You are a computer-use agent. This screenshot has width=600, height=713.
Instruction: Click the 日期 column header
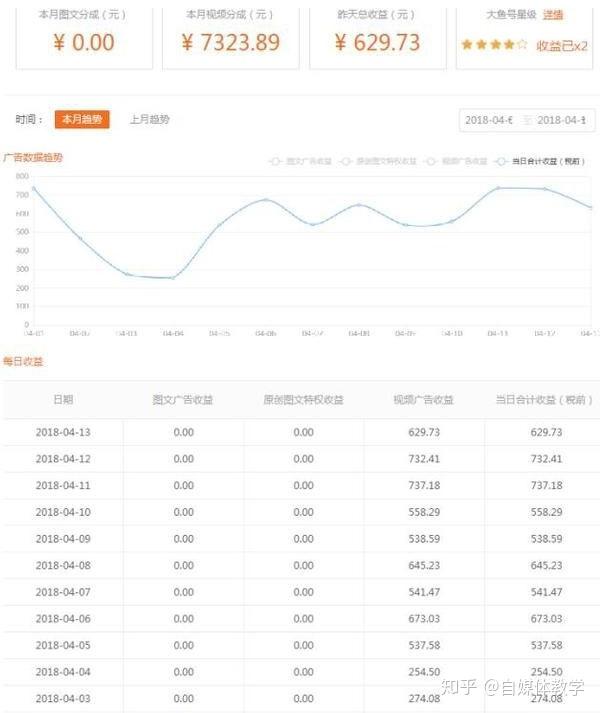[63, 399]
